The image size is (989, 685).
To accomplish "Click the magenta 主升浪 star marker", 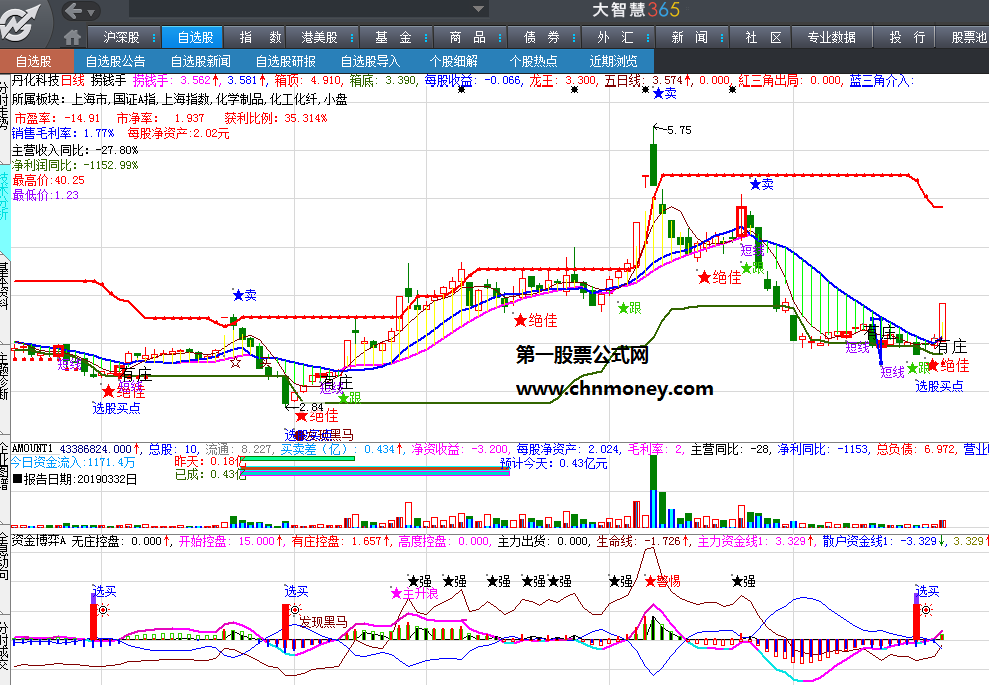I will 414,594.
